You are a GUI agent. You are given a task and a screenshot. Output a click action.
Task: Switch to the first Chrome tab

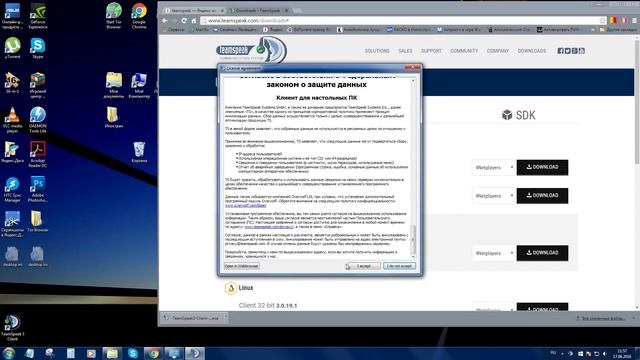[x=193, y=10]
